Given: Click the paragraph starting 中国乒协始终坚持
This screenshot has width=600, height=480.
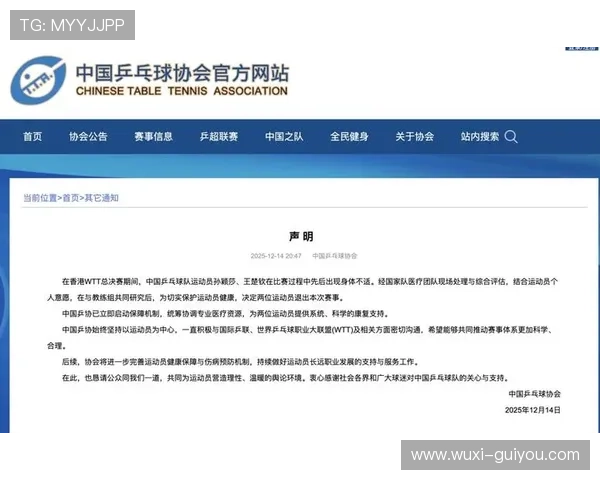Looking at the screenshot, I should (x=300, y=338).
